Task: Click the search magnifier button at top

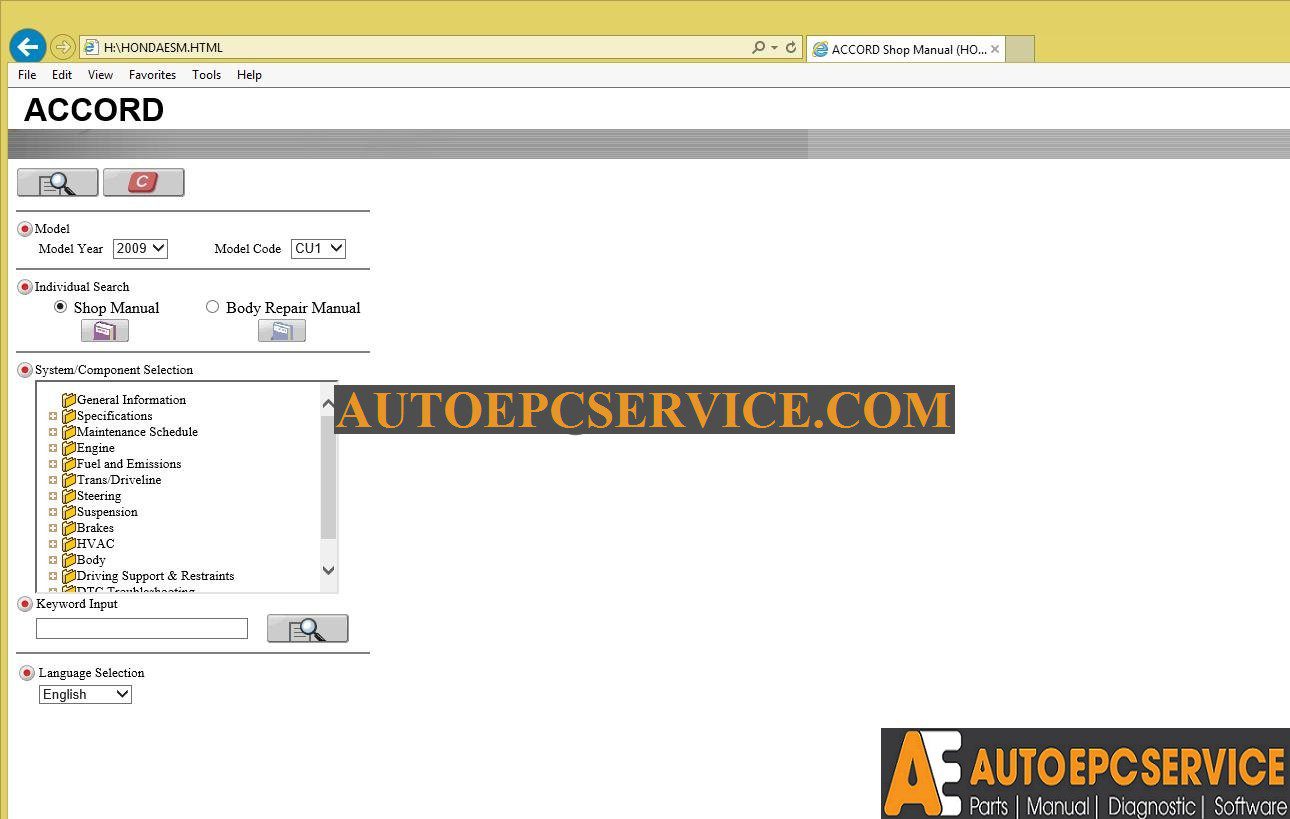Action: [58, 183]
